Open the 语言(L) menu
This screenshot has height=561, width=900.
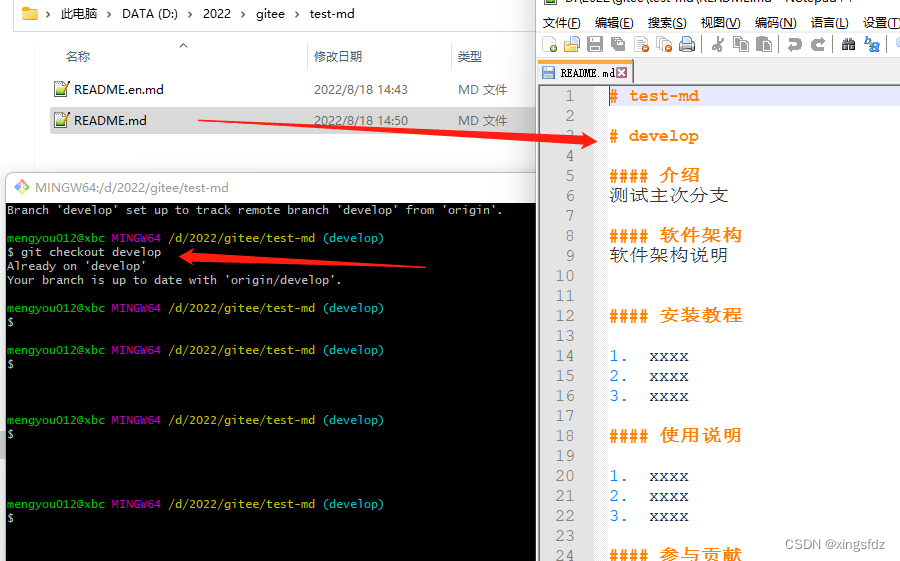pos(829,22)
